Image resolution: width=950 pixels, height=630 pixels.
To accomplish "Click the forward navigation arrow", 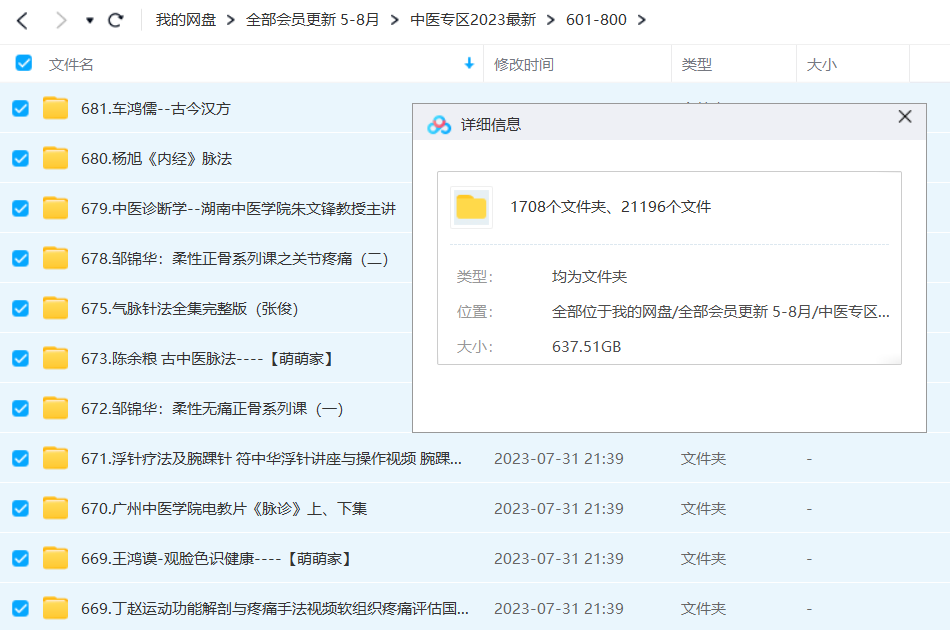I will point(61,20).
